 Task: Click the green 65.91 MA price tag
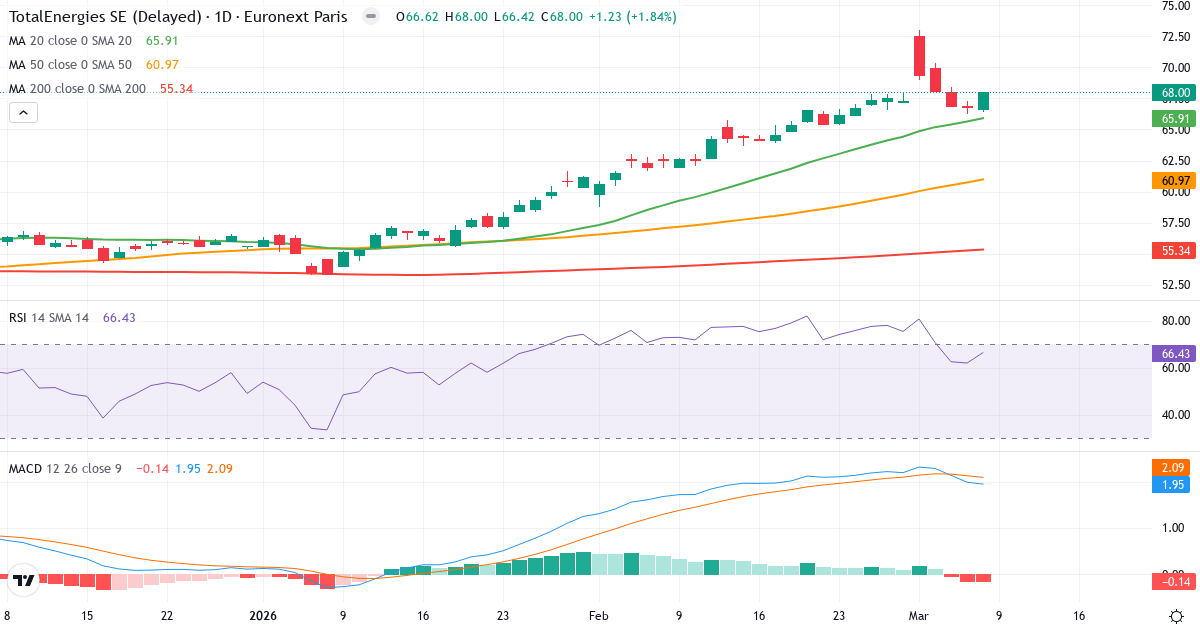[x=1174, y=119]
